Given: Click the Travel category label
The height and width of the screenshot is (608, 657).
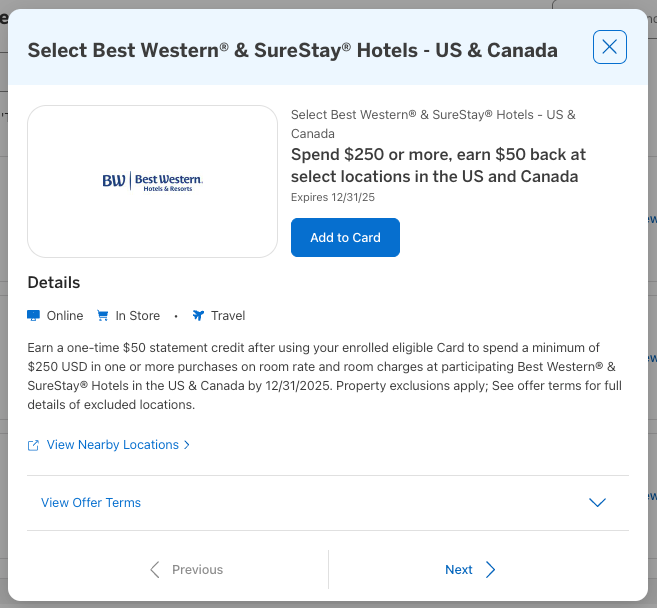Looking at the screenshot, I should tap(228, 316).
